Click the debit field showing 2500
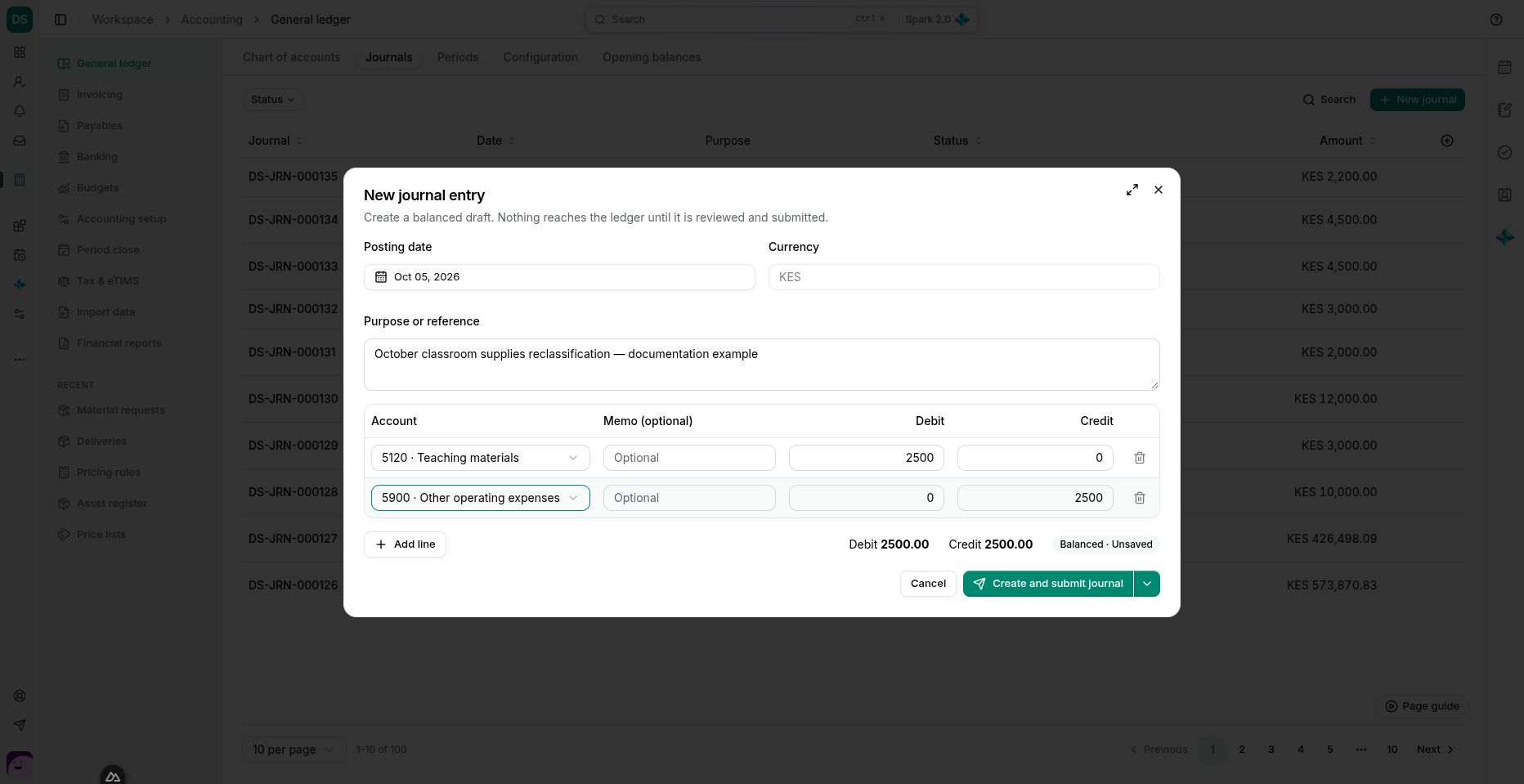 click(867, 458)
